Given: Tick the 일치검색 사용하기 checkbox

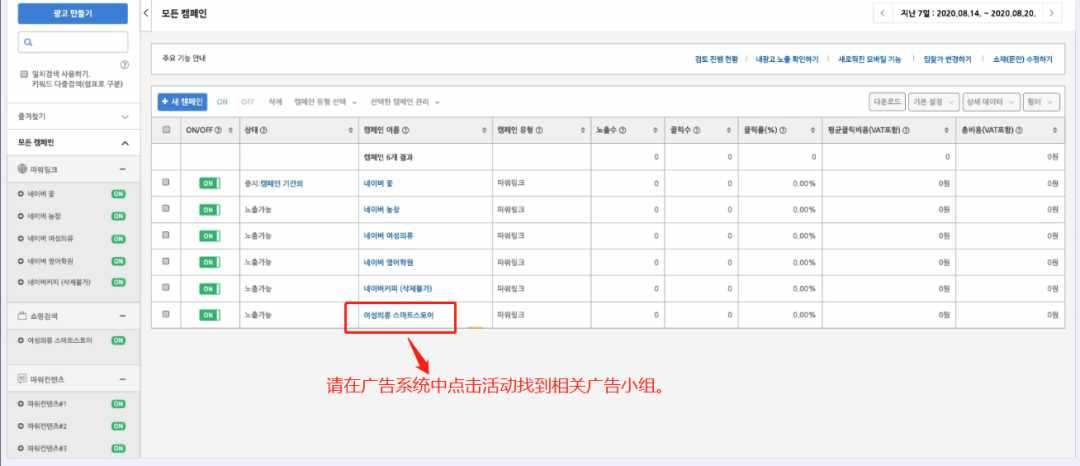Looking at the screenshot, I should pos(24,74).
